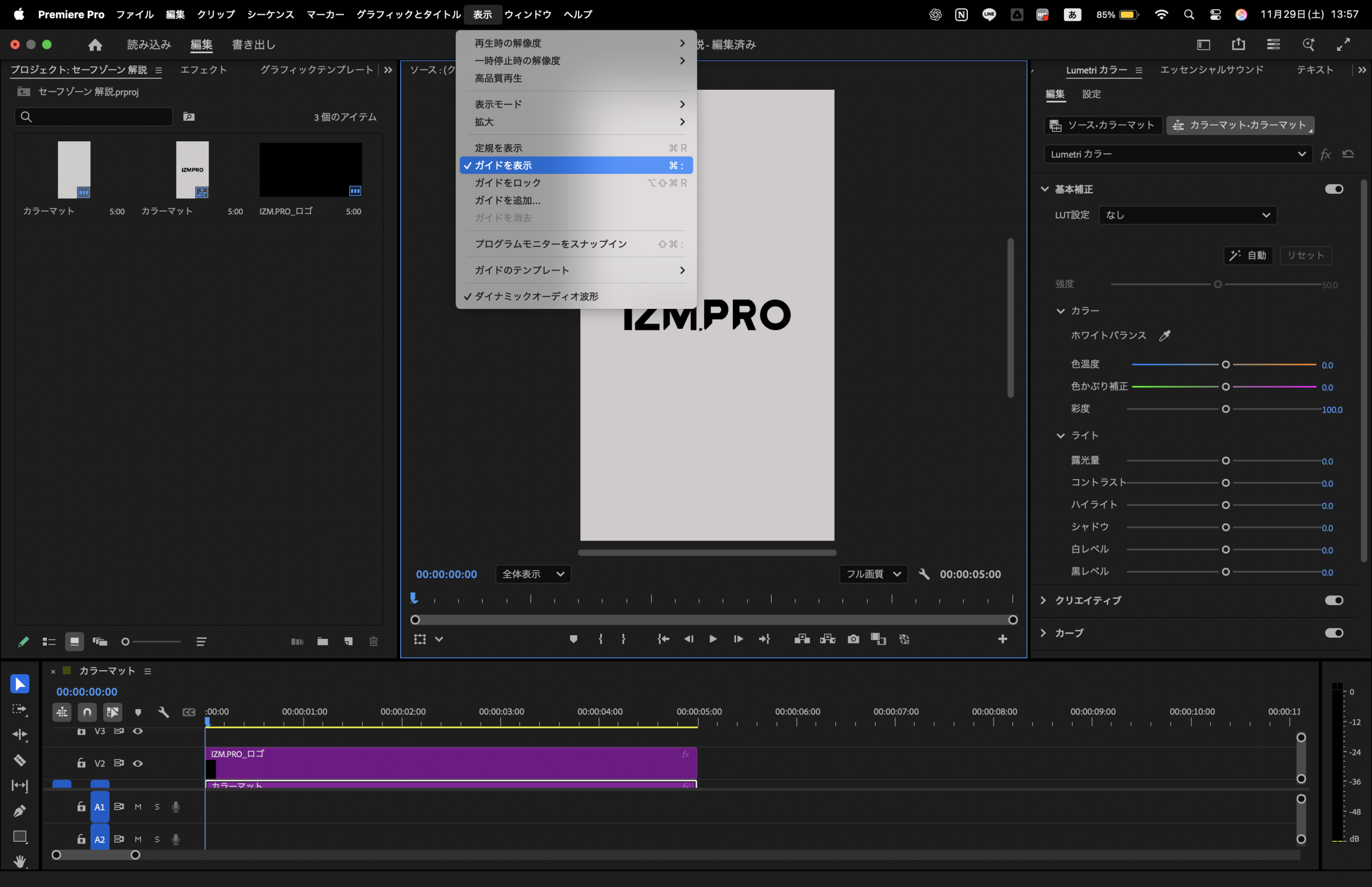The image size is (1372, 887).
Task: Select the Pen tool in timeline toolbox
Action: coord(19,811)
